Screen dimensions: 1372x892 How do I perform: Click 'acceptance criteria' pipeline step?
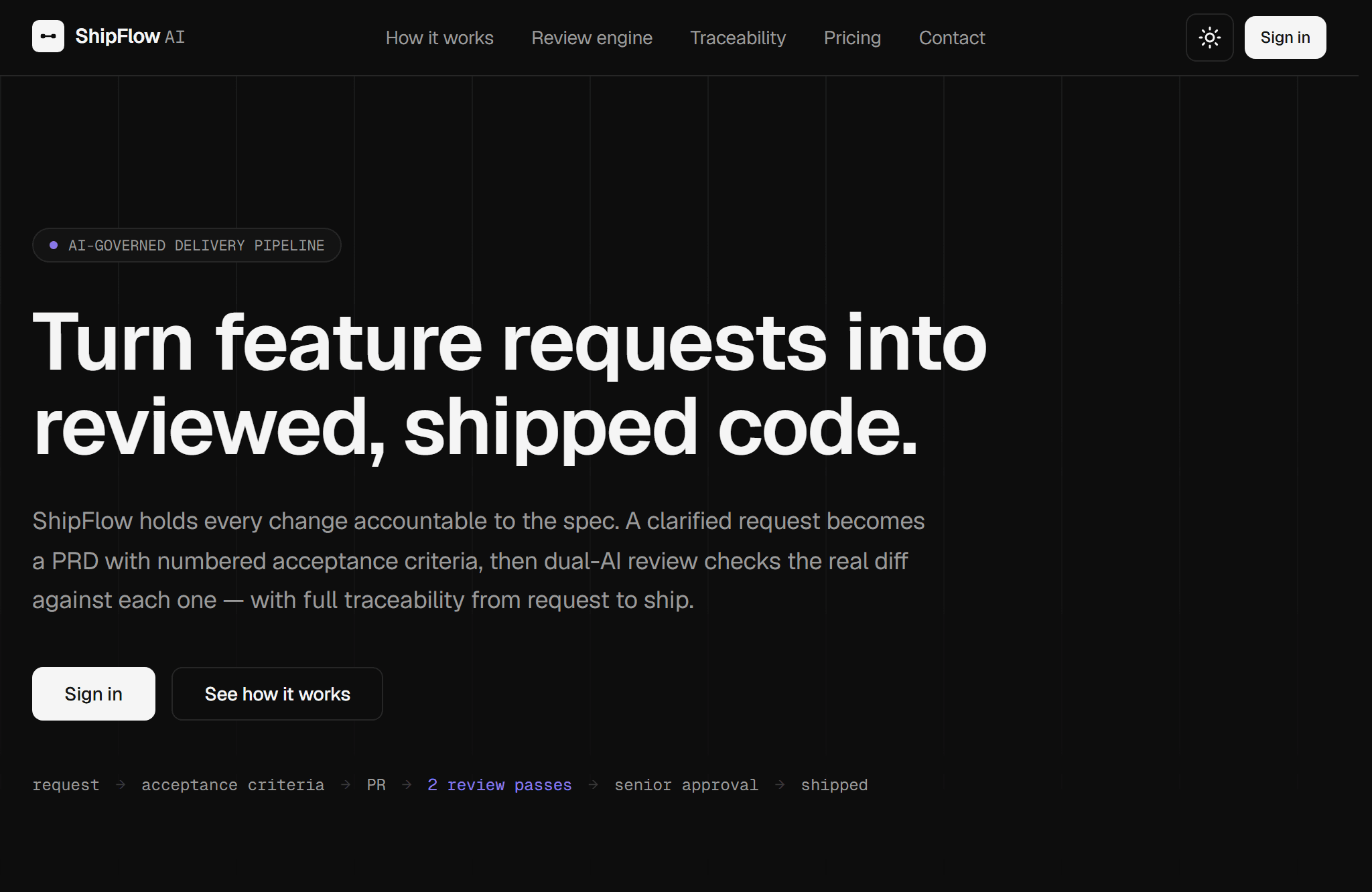232,785
